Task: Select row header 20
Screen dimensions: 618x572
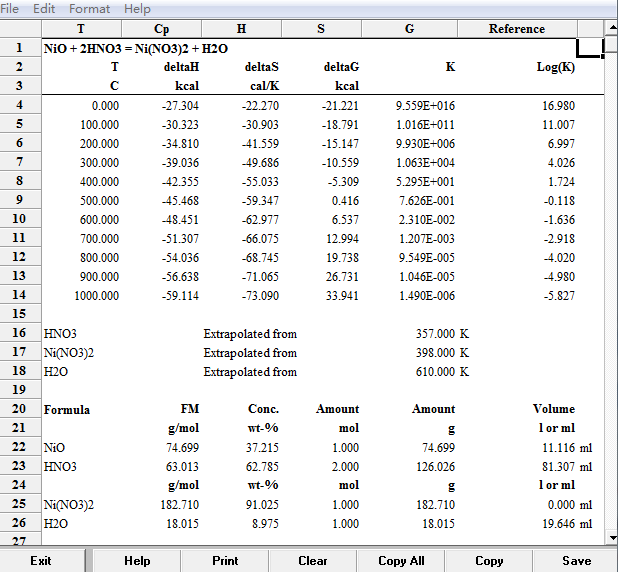Action: coord(20,409)
